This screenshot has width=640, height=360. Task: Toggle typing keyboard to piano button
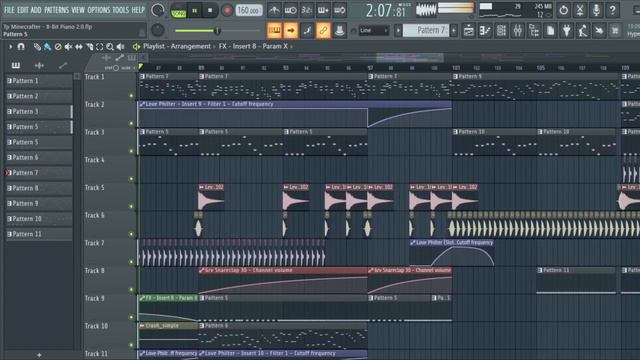tap(274, 30)
